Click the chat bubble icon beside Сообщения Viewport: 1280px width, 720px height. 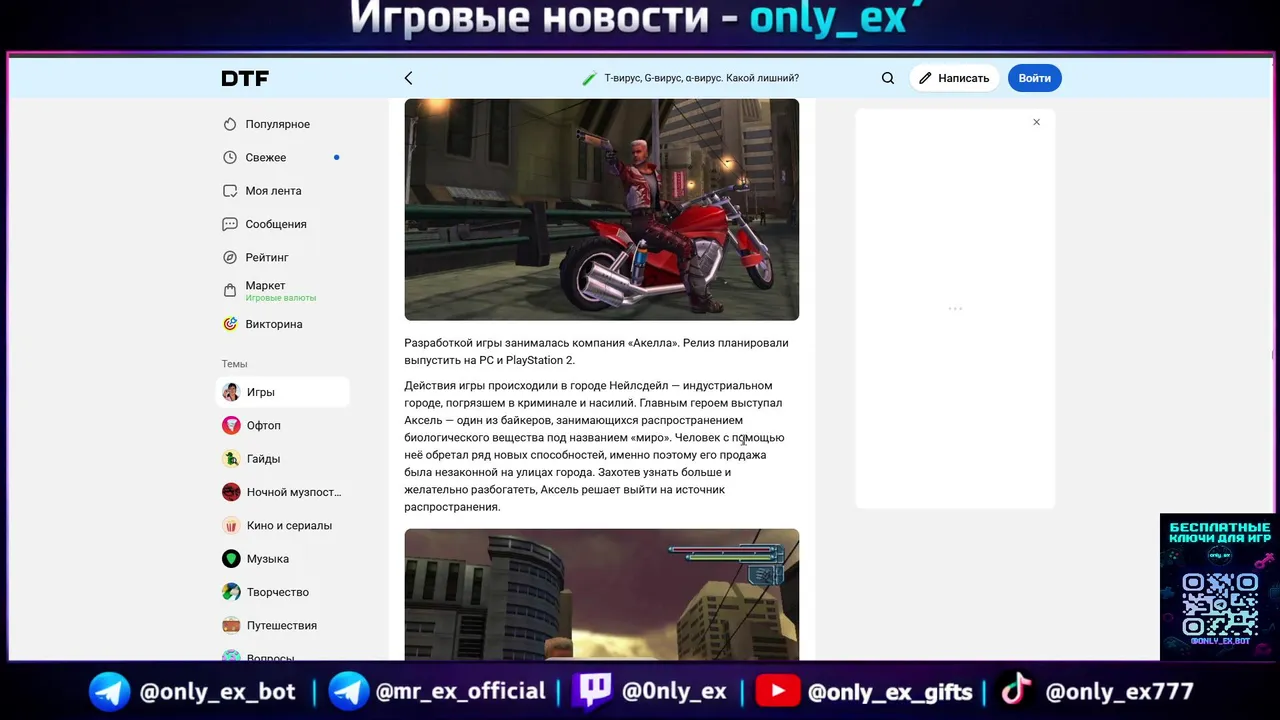tap(230, 224)
